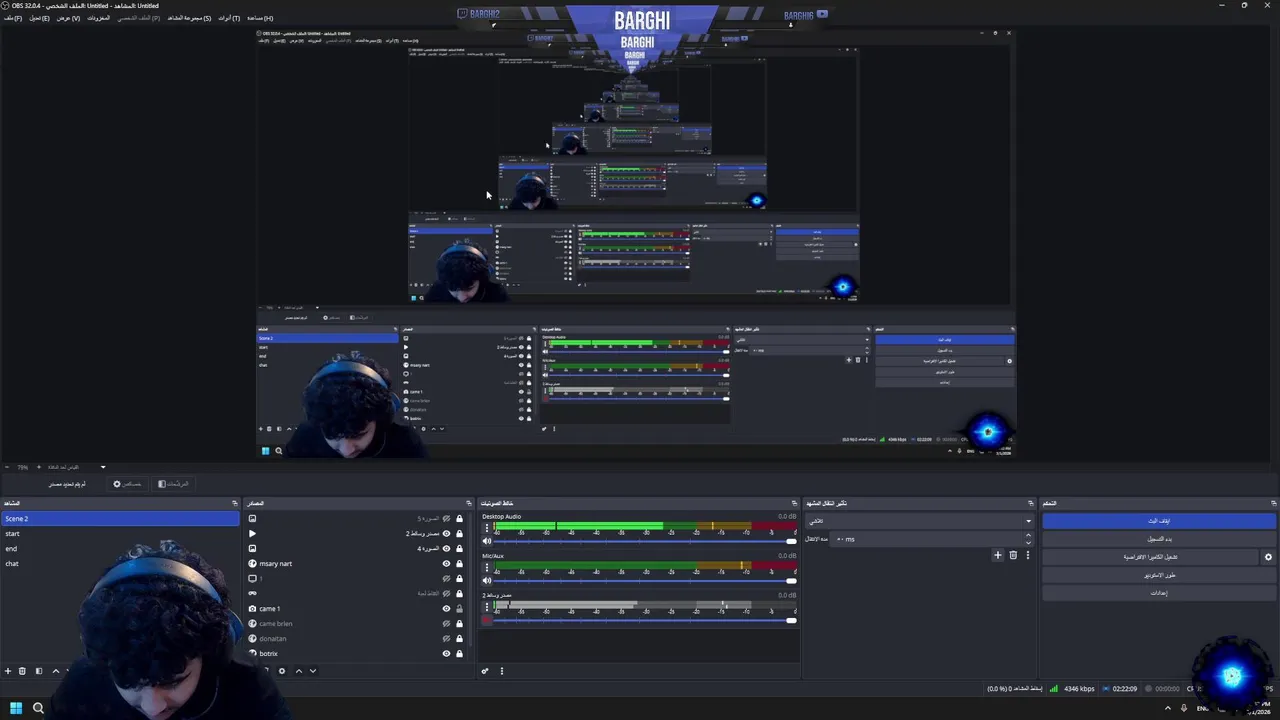Show the came brlen source via eye icon
This screenshot has height=720, width=1280.
coord(446,624)
